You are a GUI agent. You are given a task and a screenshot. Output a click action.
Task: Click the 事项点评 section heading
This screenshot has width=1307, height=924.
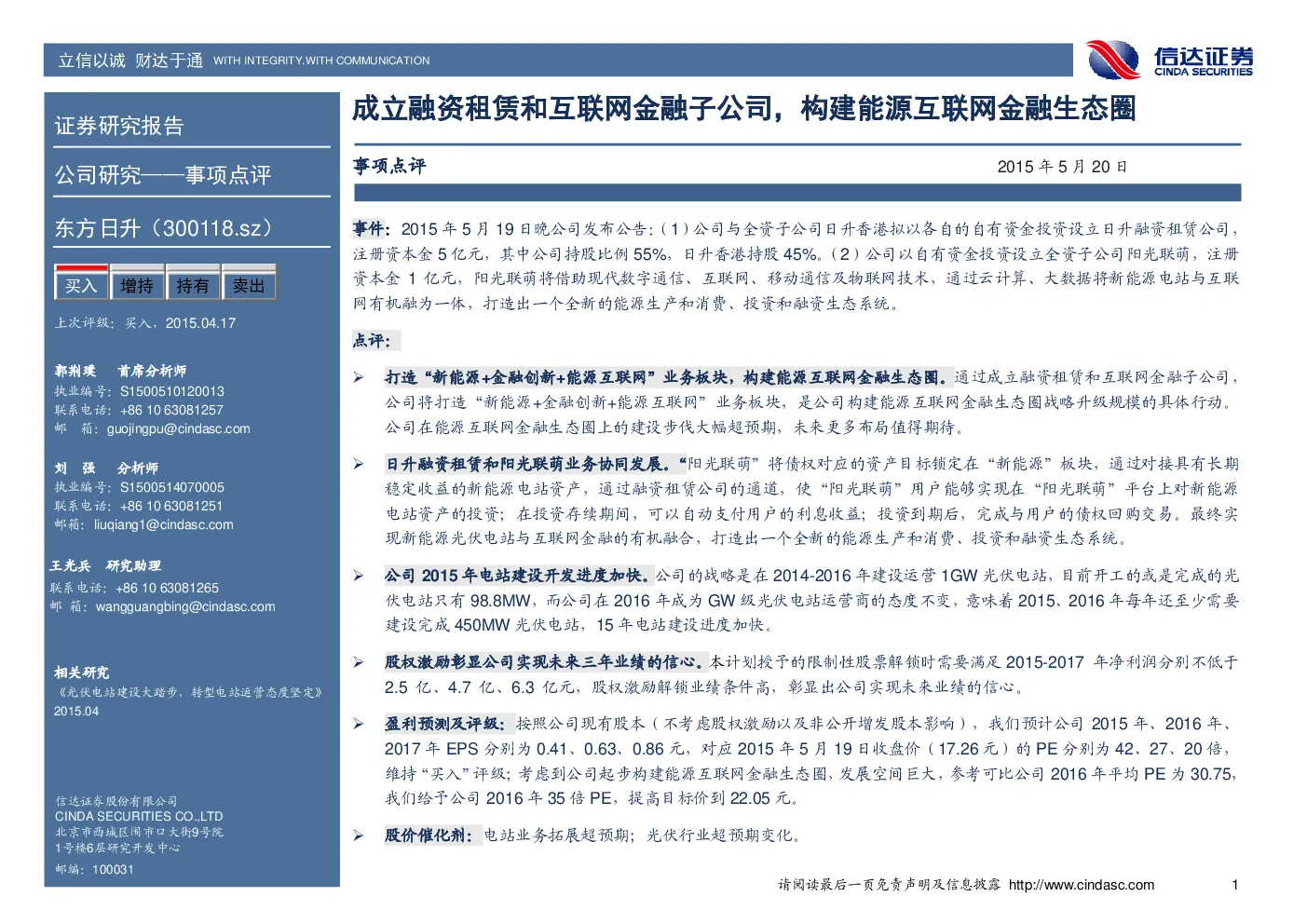click(x=389, y=166)
